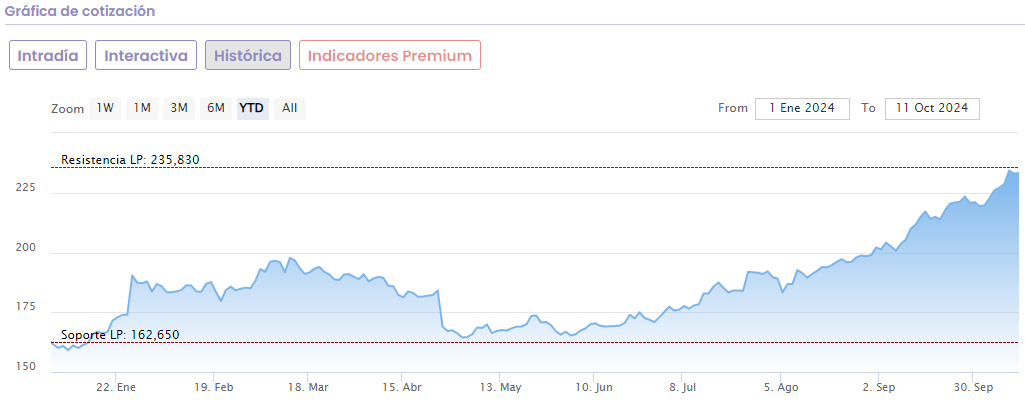Open the Interactiva chart tab
1025x403 pixels.
[146, 55]
